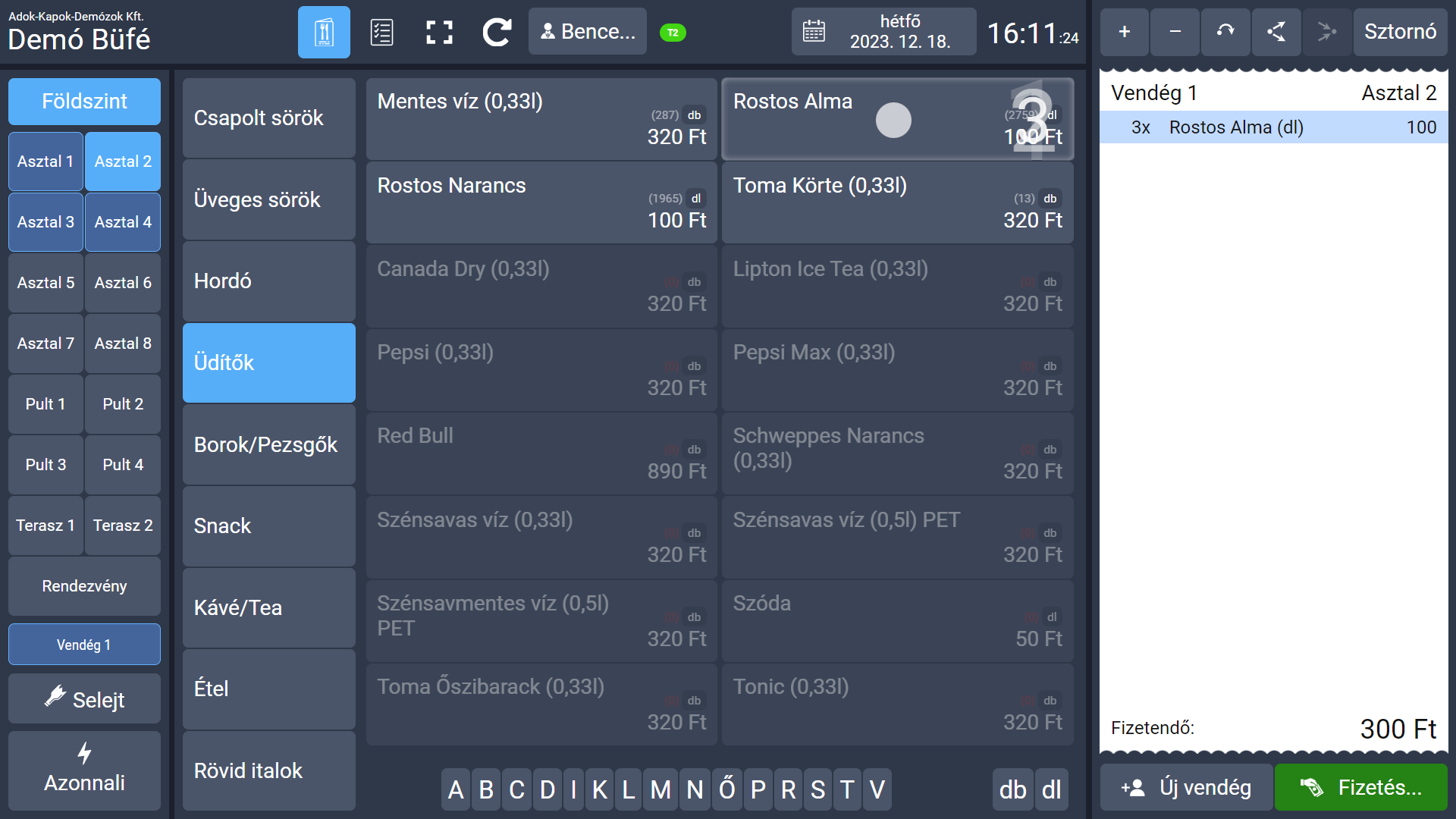Viewport: 1456px width, 819px height.
Task: Click the refresh reload icon
Action: pyautogui.click(x=497, y=33)
